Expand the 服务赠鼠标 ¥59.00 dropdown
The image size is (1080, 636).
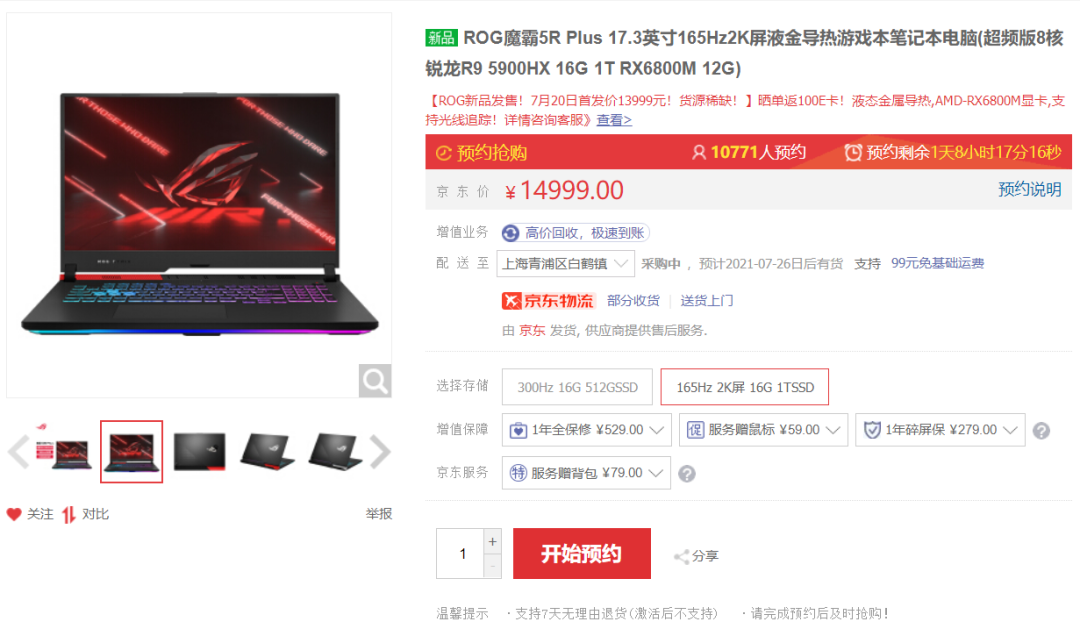(763, 430)
